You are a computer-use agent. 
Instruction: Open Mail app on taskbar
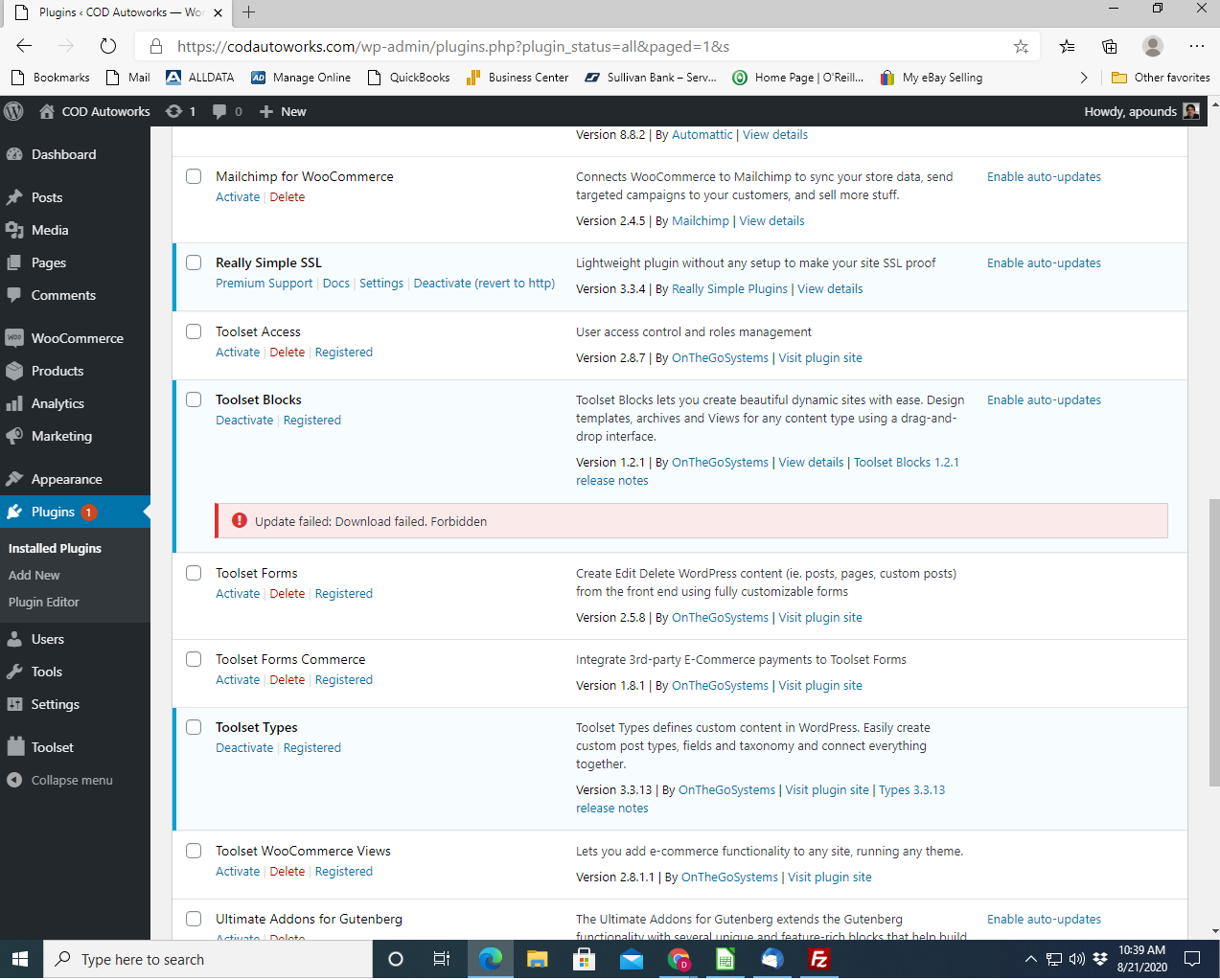[x=632, y=959]
